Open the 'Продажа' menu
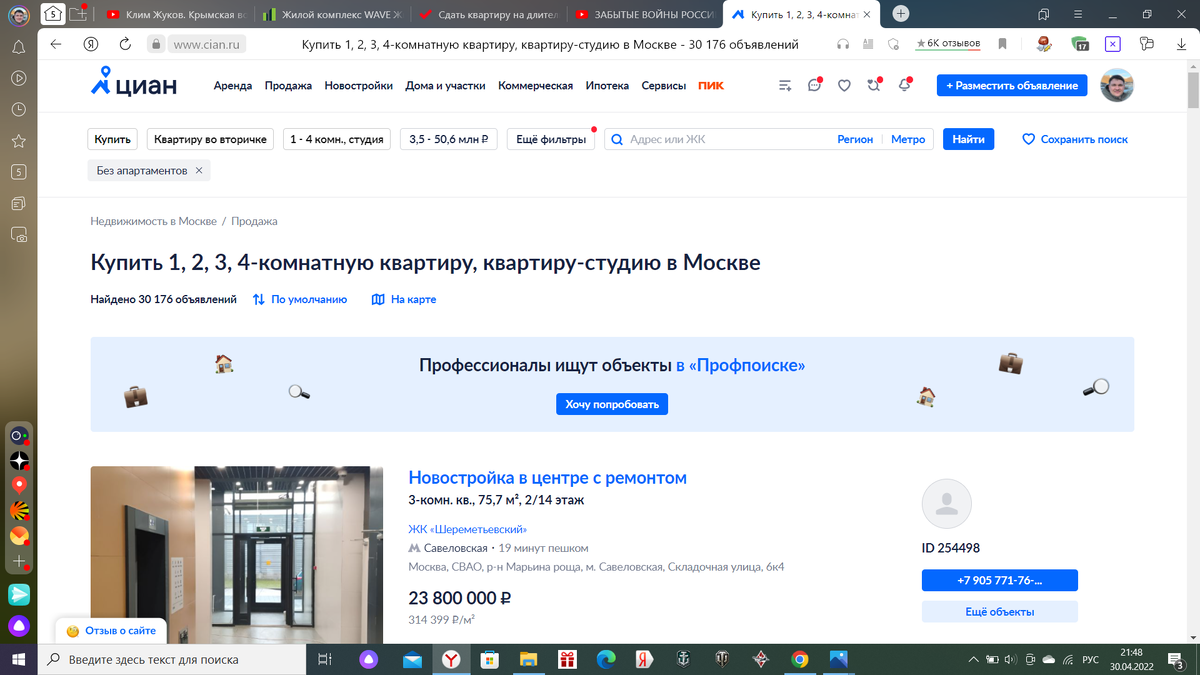Viewport: 1200px width, 675px height. pyautogui.click(x=288, y=86)
